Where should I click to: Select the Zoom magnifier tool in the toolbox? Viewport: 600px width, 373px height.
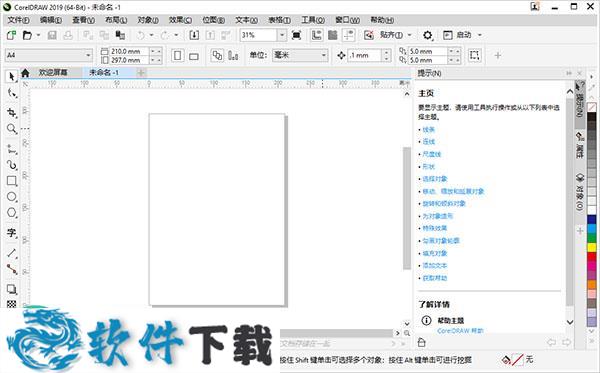click(11, 129)
